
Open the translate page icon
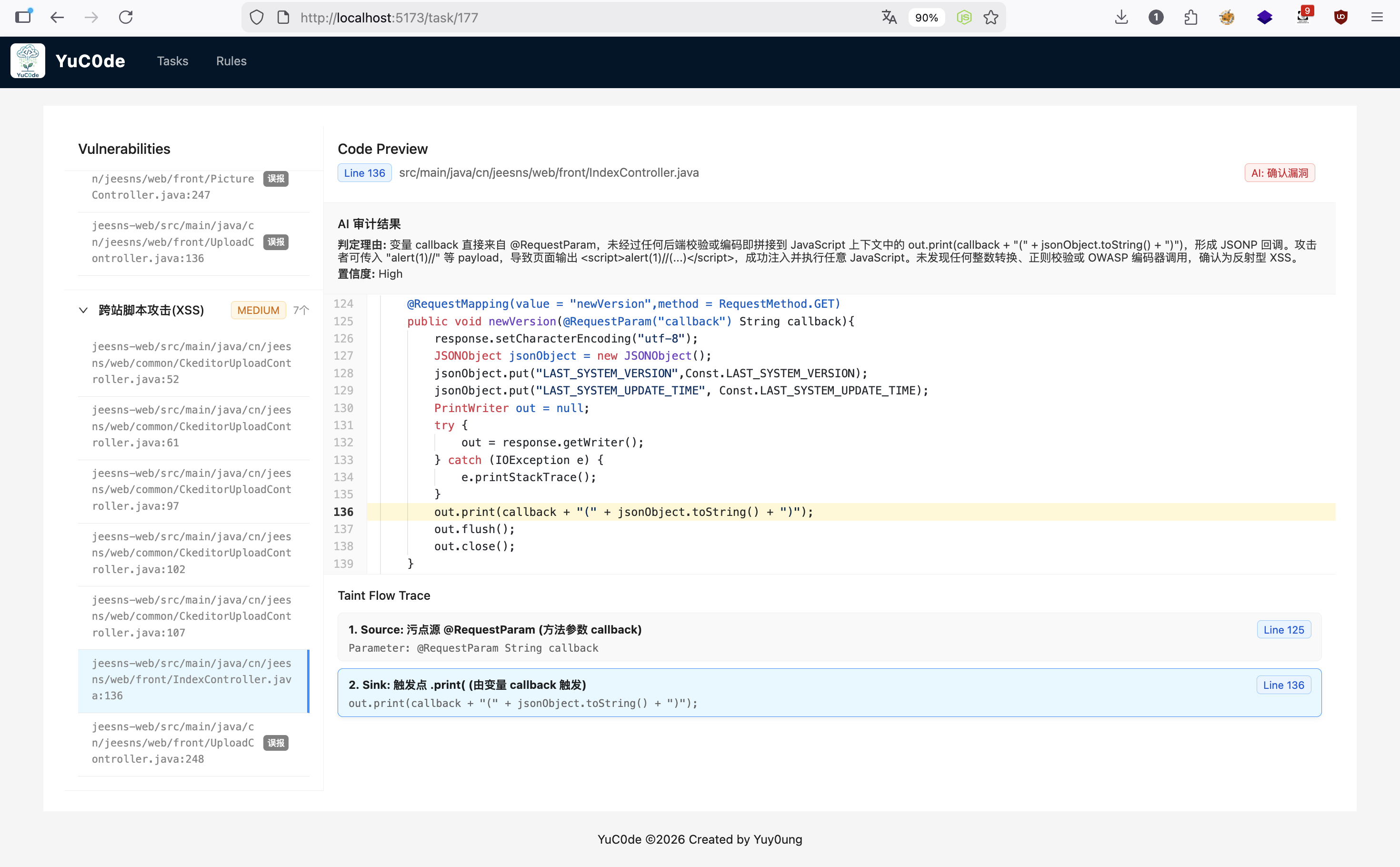[889, 17]
